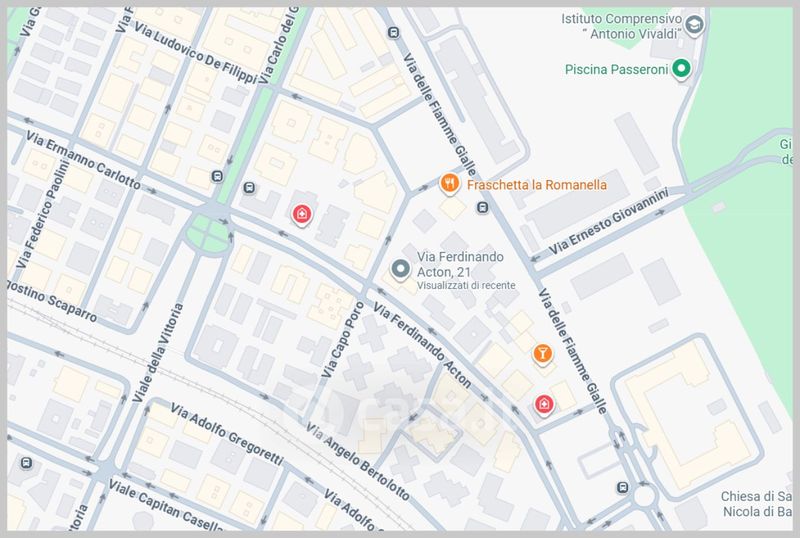Select the orange cocktail bar marker

click(541, 353)
